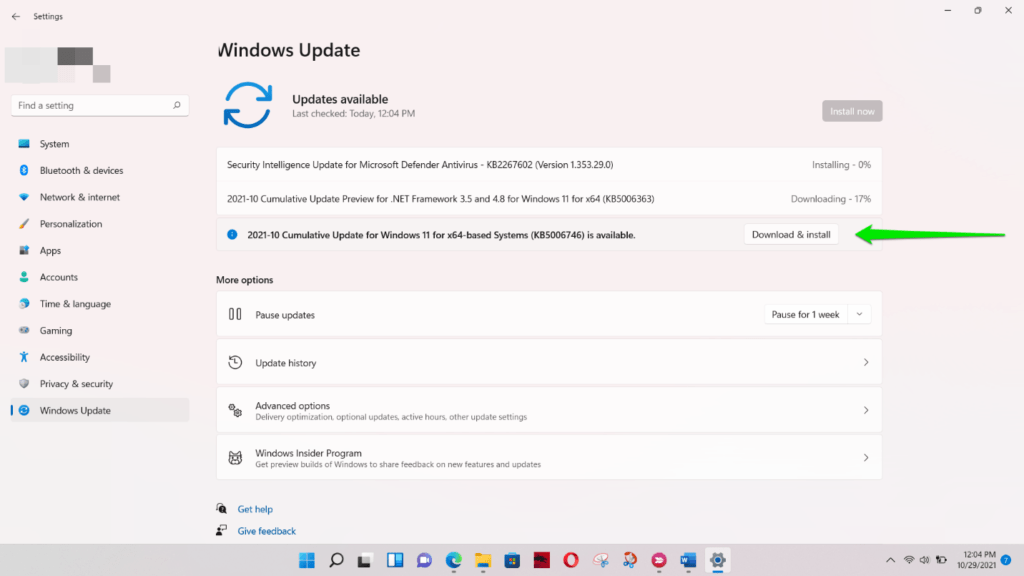Click the Privacy & security shield icon
The height and width of the screenshot is (576, 1024).
click(23, 383)
